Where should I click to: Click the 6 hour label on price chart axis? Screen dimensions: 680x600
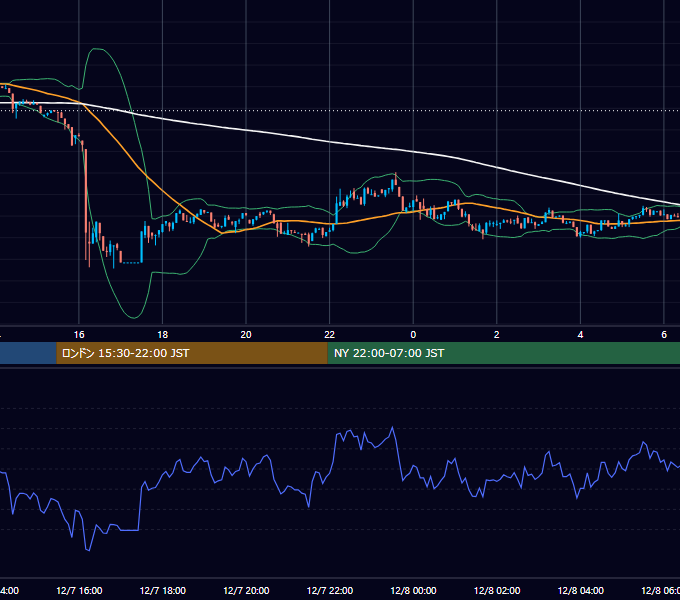tap(664, 335)
